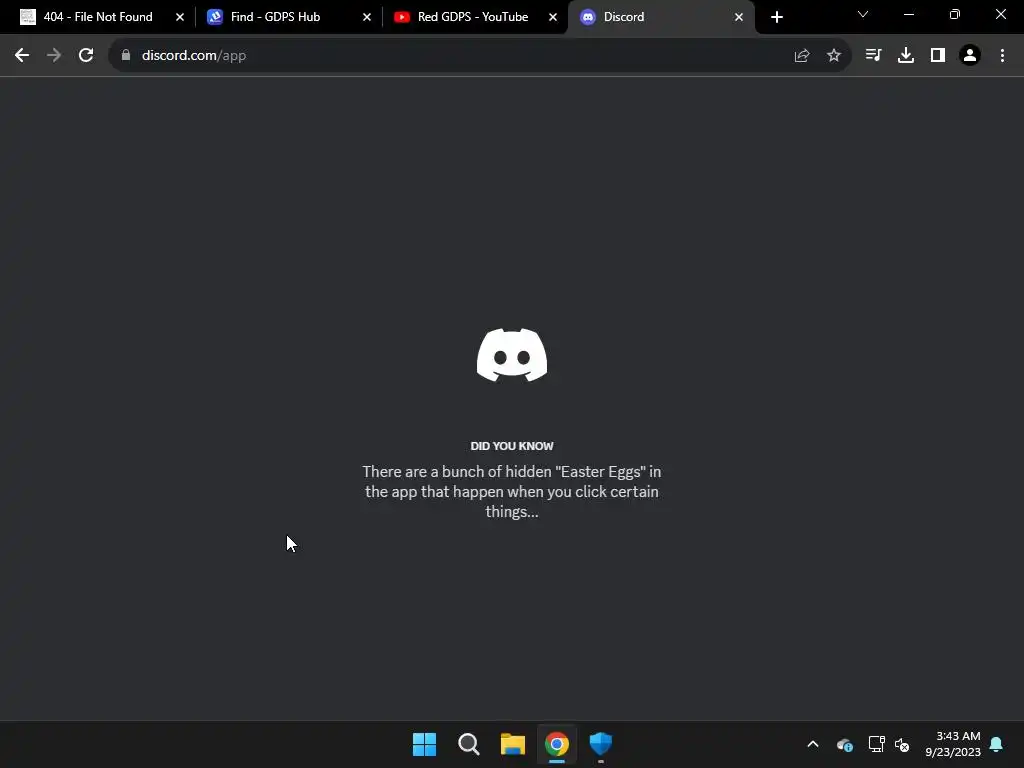This screenshot has width=1024, height=768.
Task: Bookmark this tab with star icon
Action: pos(834,56)
